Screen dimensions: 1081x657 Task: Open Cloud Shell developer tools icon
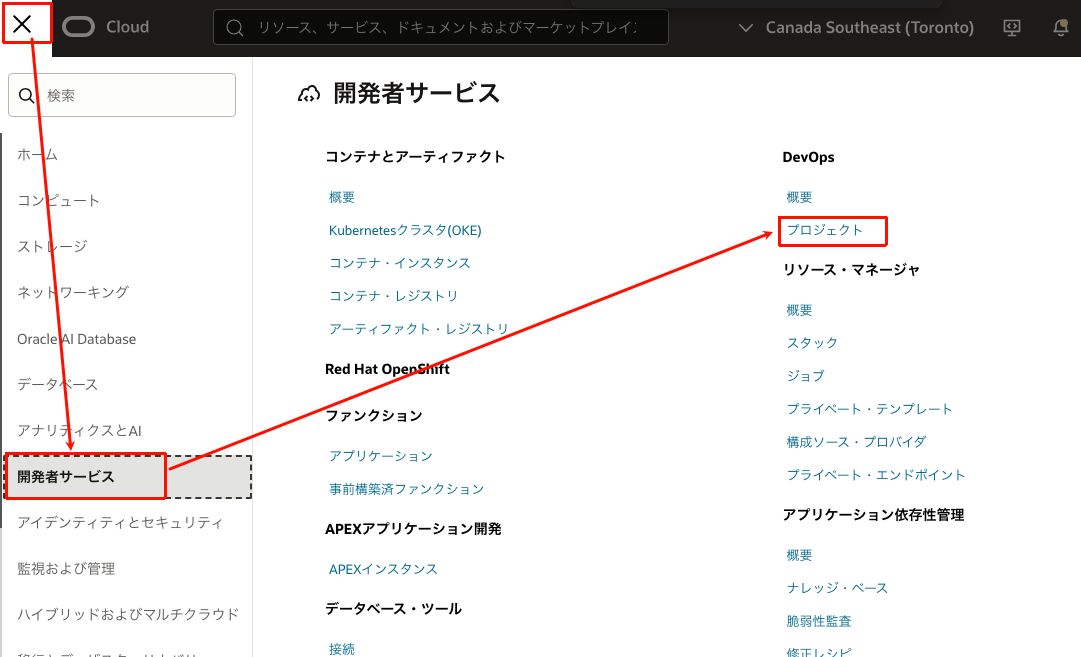[x=1012, y=28]
